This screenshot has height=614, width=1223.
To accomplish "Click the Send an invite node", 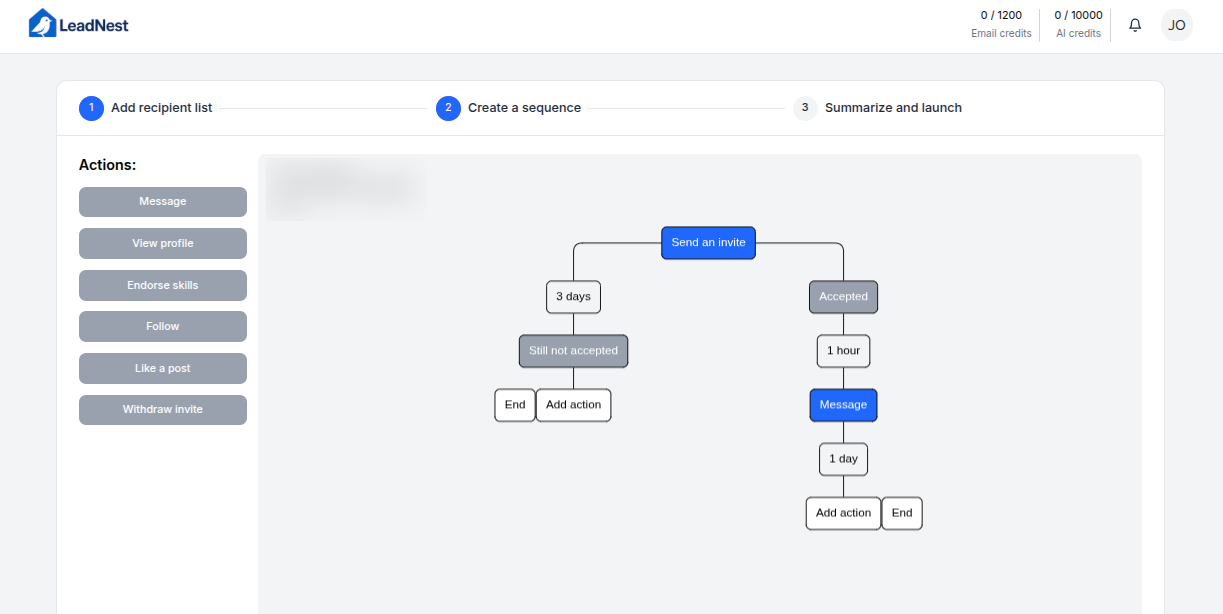I will (708, 243).
